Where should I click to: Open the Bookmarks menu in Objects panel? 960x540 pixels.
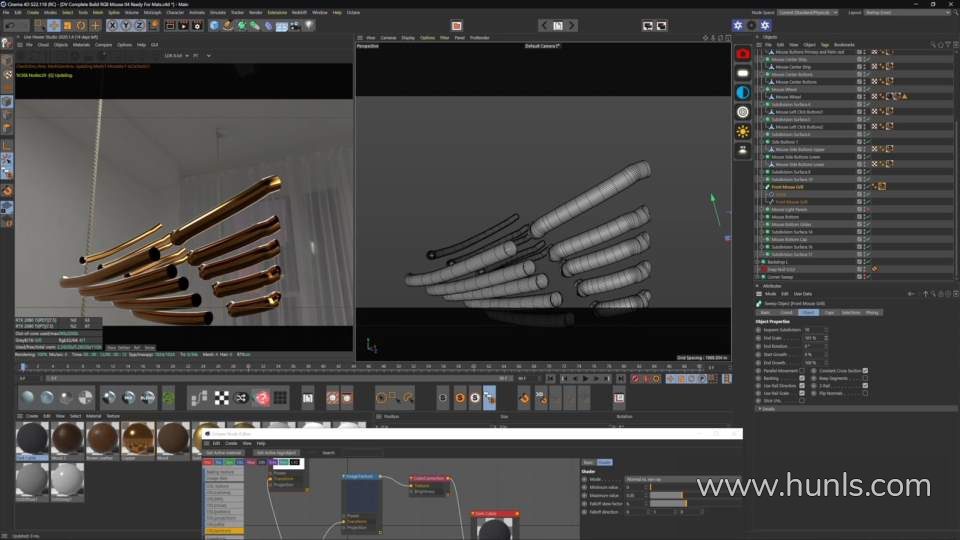(x=844, y=44)
